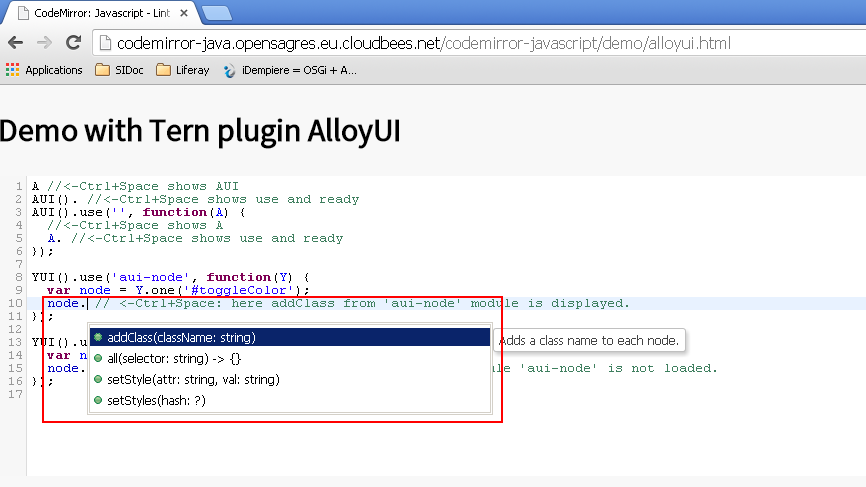Screen dimensions: 866x487
Task: Click comment 'shows use and ready' on line 2
Action: 283,199
